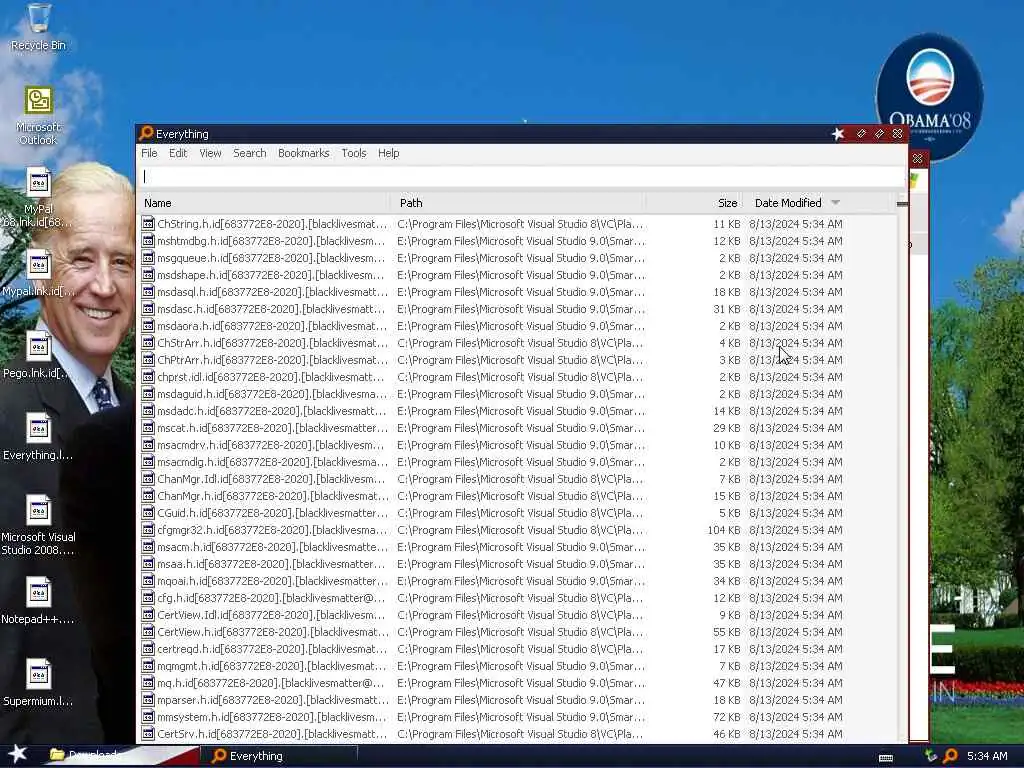Open the Search menu
The image size is (1024, 768).
tap(249, 153)
